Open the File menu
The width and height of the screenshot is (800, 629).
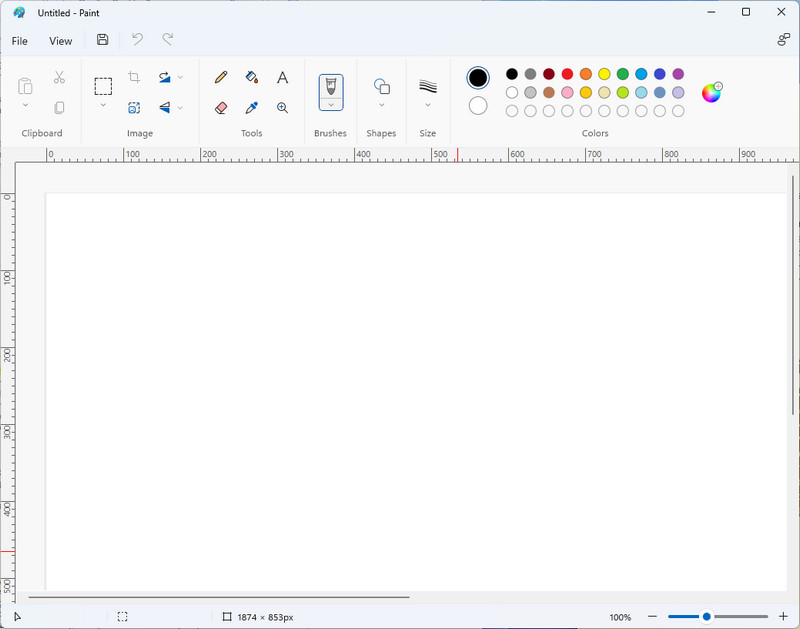coord(20,41)
